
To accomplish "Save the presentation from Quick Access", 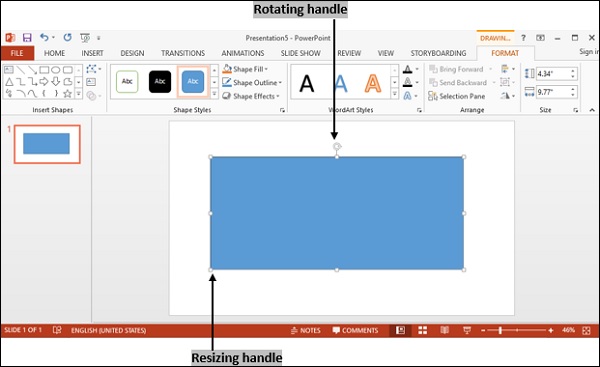I will click(27, 38).
